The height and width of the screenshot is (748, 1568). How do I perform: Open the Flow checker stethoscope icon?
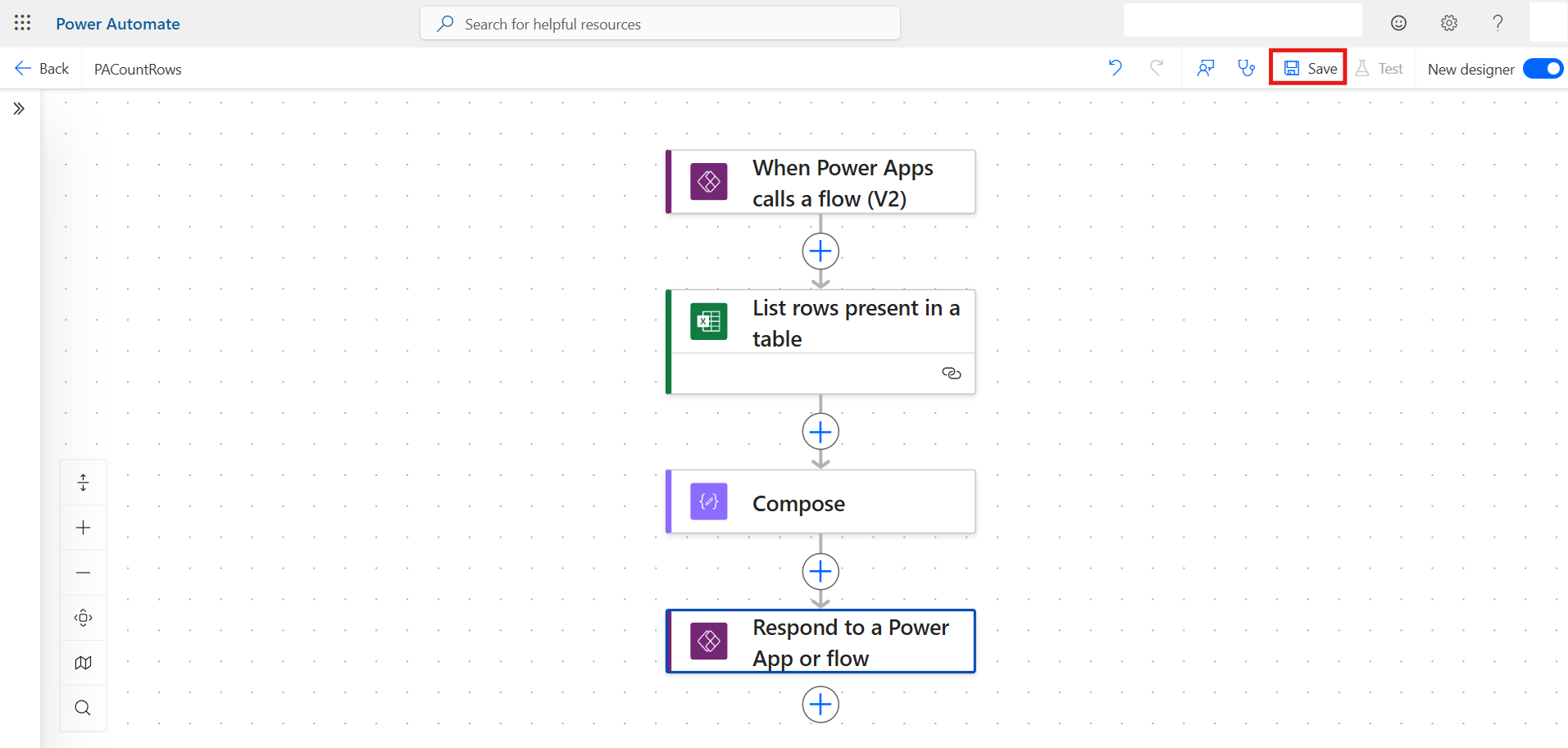click(x=1246, y=68)
